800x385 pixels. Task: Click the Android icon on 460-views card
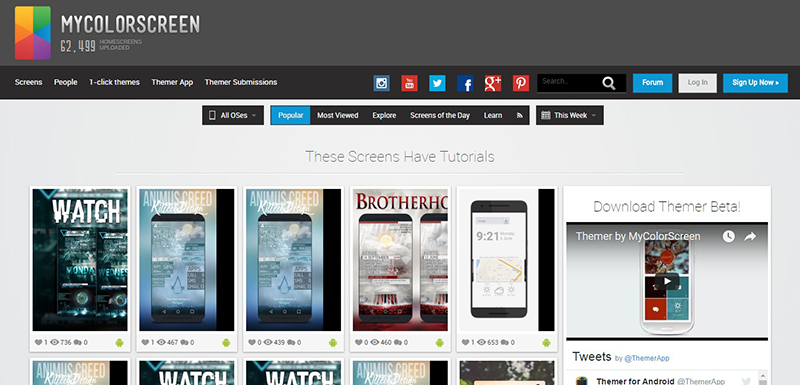440,343
